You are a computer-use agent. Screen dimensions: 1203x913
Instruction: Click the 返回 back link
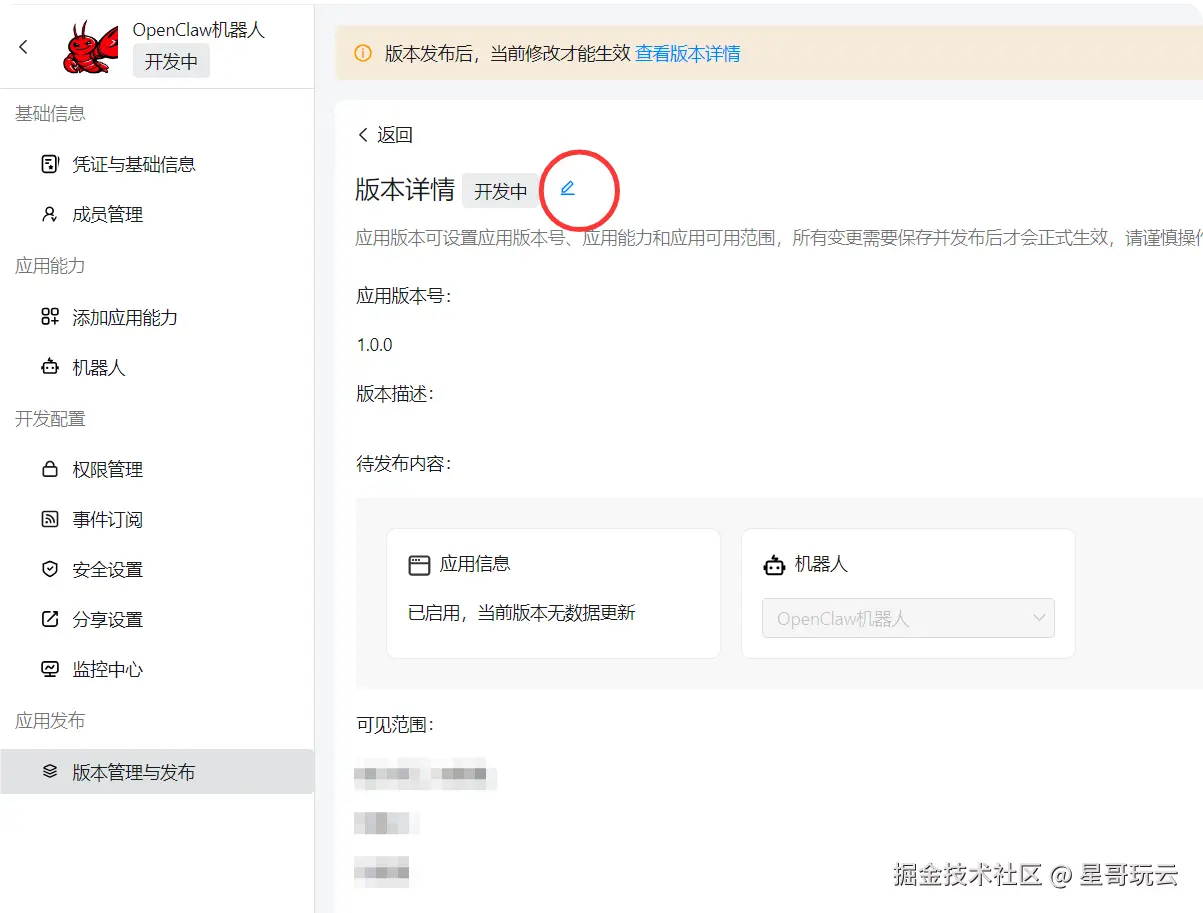coord(385,135)
